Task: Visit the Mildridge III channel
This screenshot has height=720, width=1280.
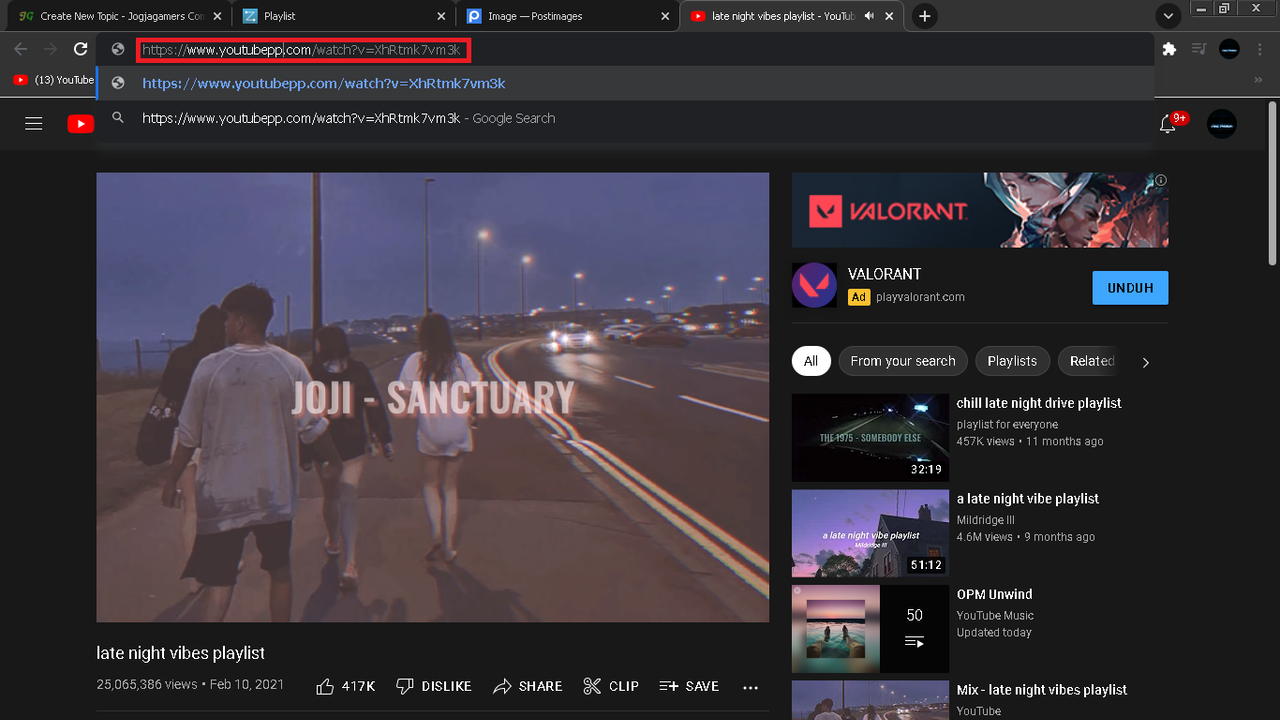Action: pyautogui.click(x=985, y=520)
